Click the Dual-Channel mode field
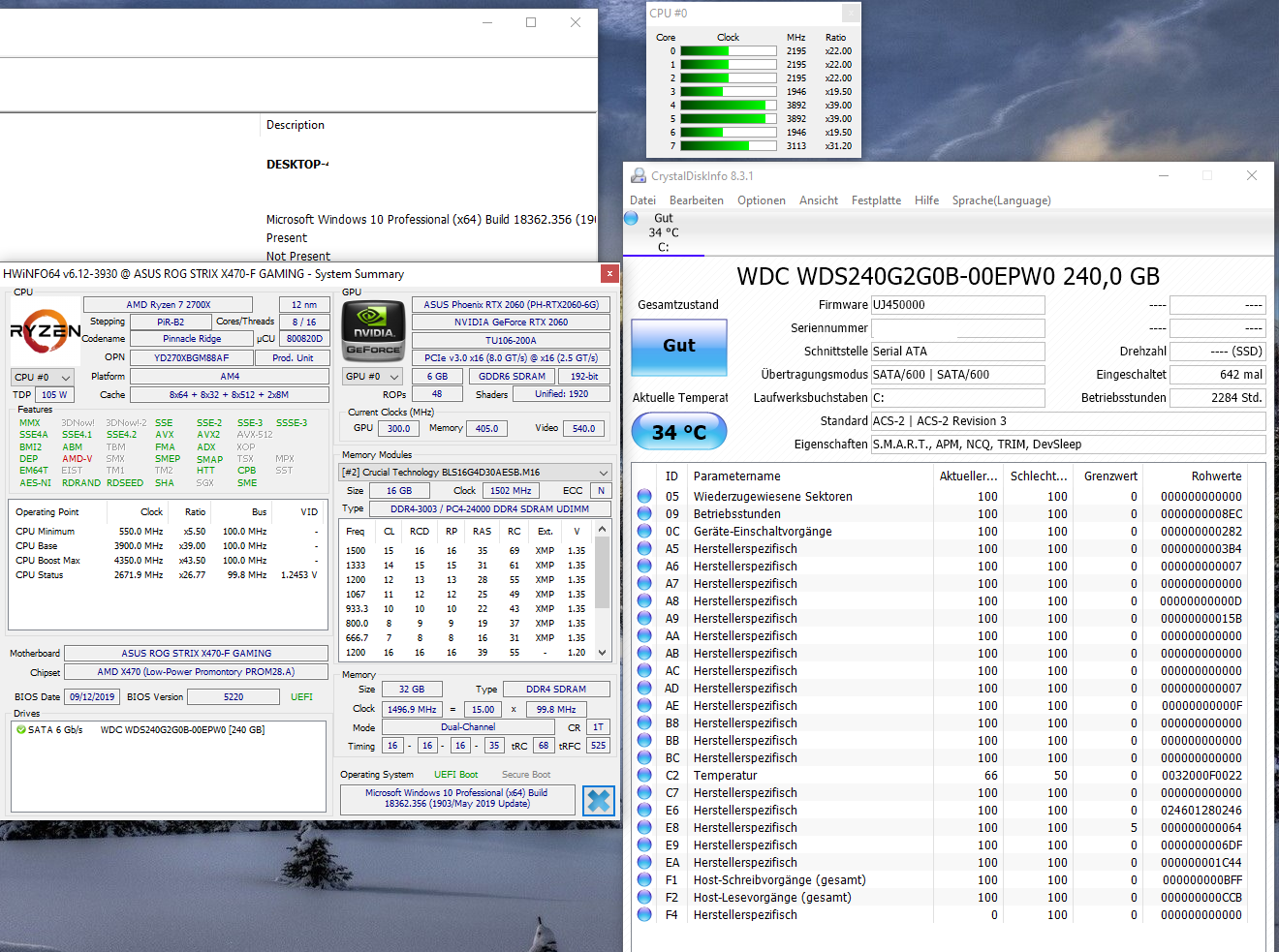The height and width of the screenshot is (952, 1279). coord(468,727)
